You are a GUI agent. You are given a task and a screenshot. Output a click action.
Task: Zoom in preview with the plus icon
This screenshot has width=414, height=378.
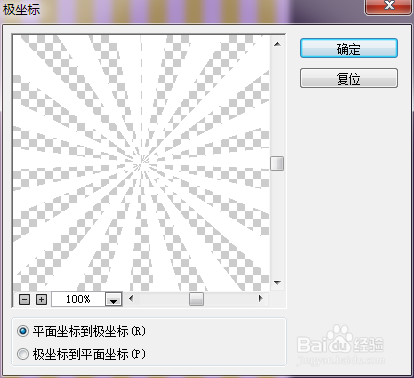click(x=41, y=299)
